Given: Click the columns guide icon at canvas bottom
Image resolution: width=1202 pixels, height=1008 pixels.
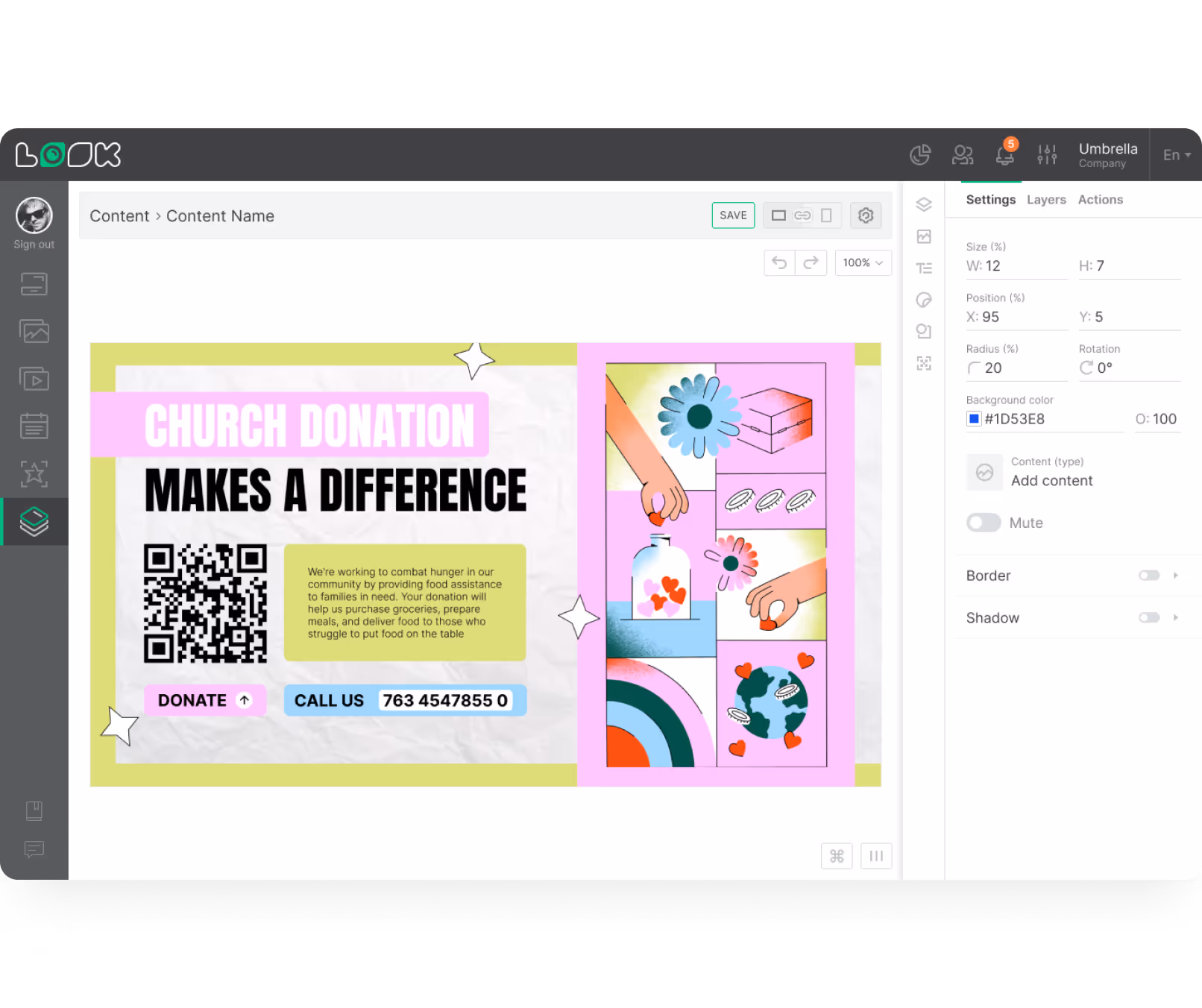Looking at the screenshot, I should tap(876, 856).
